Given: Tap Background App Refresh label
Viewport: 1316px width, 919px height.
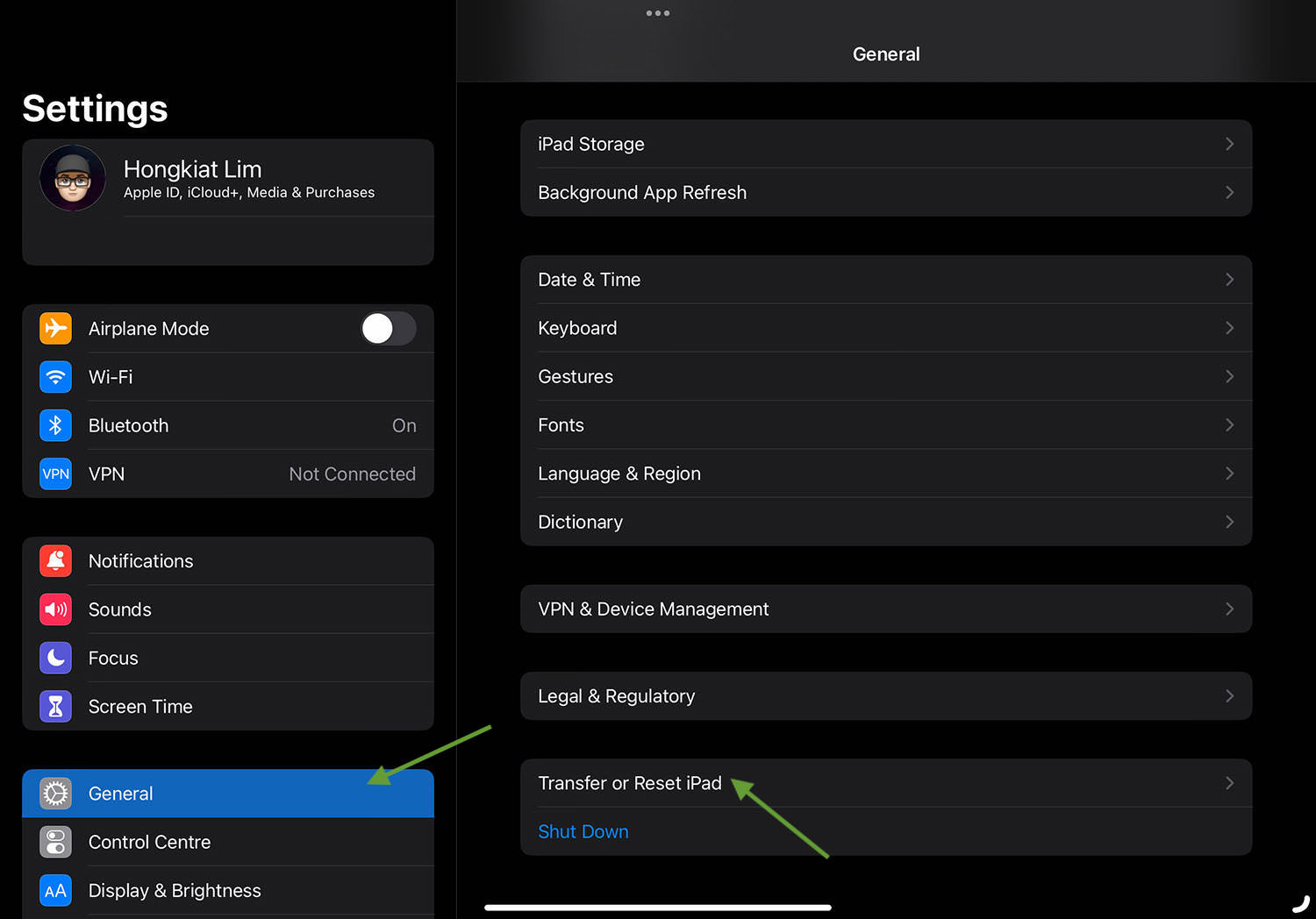Looking at the screenshot, I should tap(642, 192).
